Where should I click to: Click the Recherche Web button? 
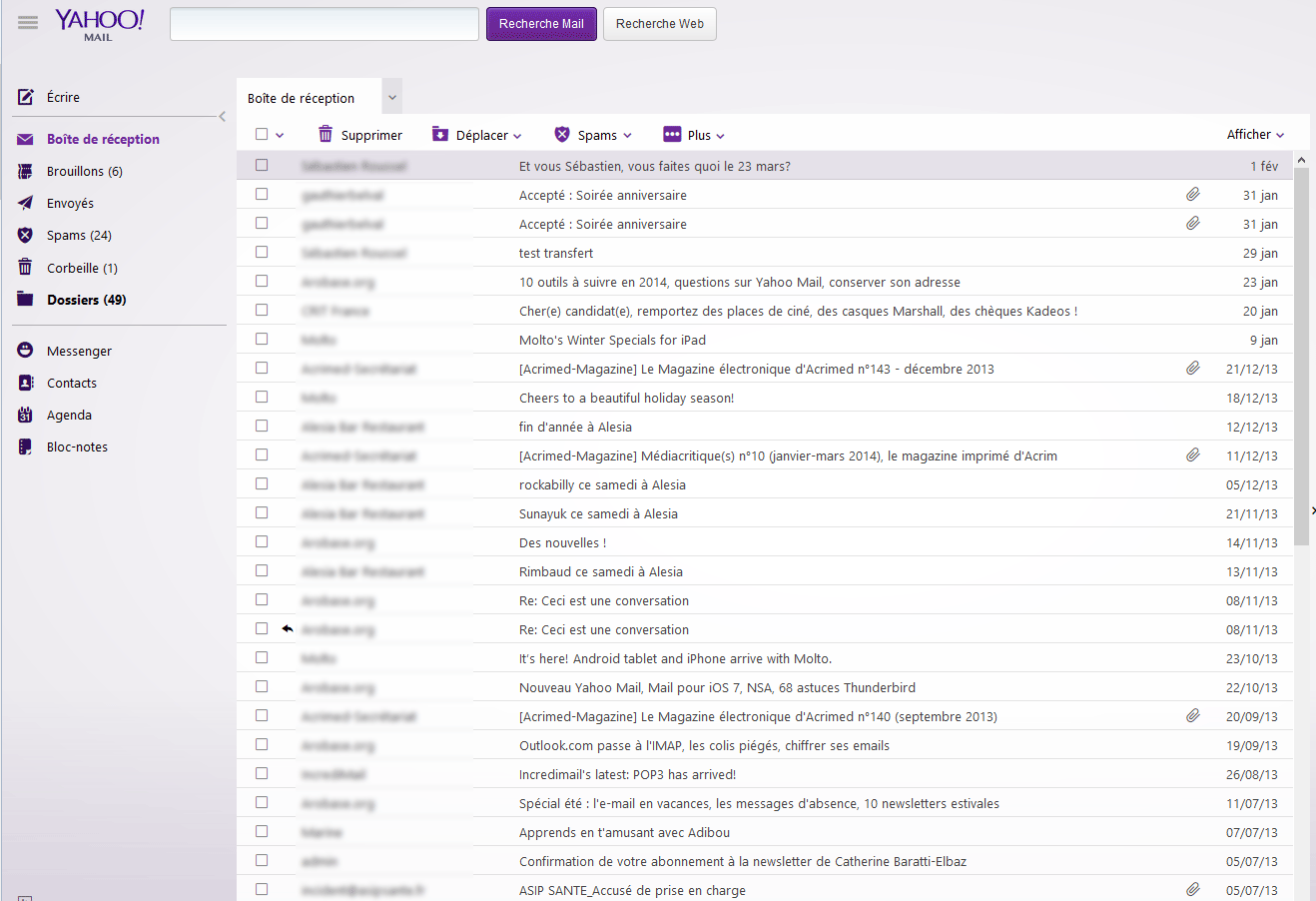(x=660, y=24)
